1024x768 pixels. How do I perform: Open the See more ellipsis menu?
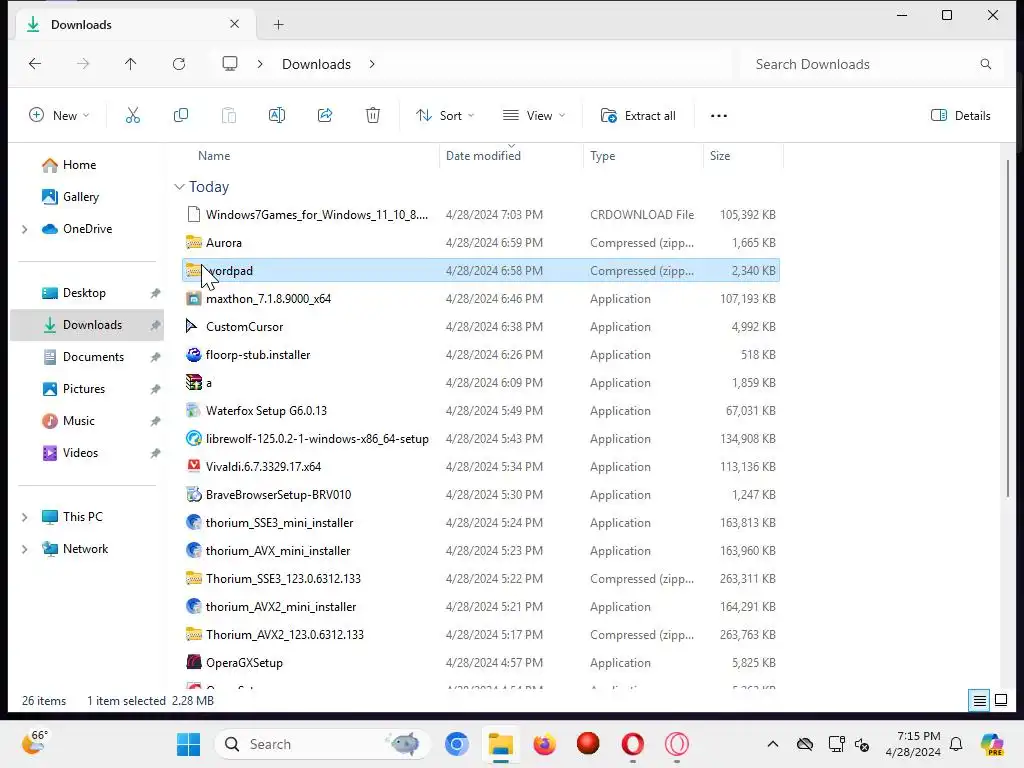pyautogui.click(x=718, y=116)
